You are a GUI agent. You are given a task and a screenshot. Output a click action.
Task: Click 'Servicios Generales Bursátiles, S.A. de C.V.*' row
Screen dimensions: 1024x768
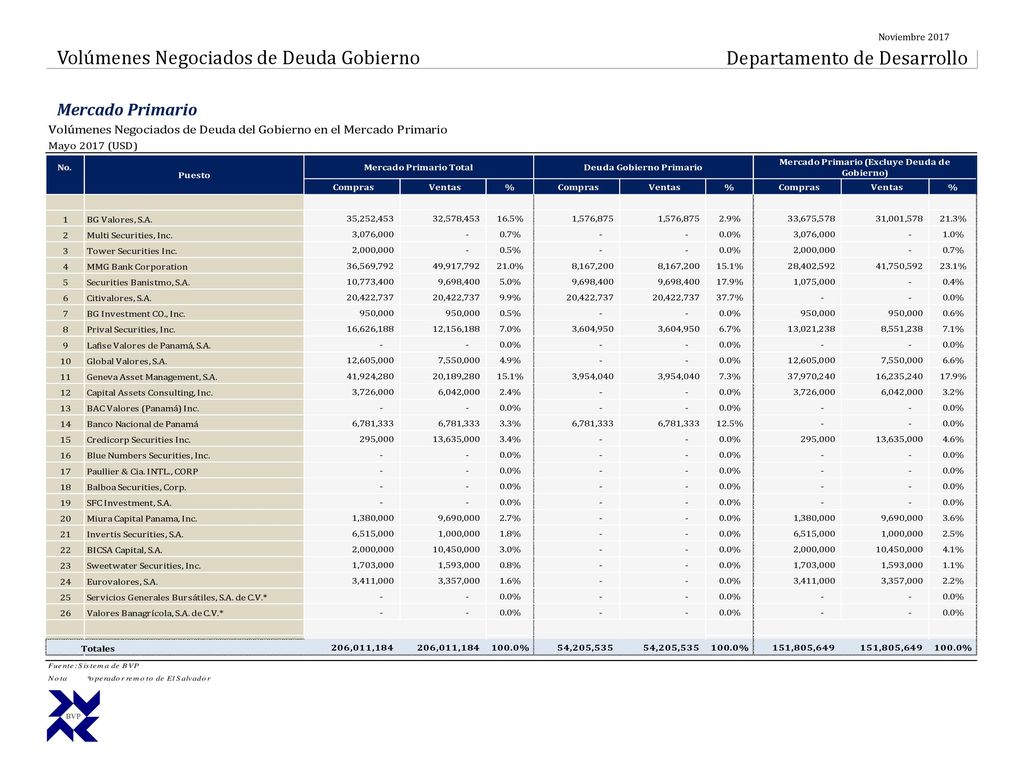[176, 597]
